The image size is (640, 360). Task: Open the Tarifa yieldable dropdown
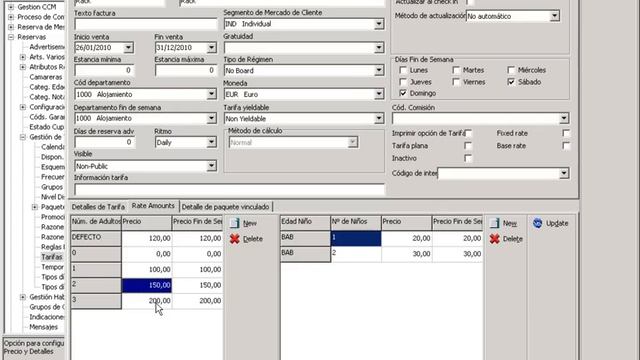tap(379, 119)
